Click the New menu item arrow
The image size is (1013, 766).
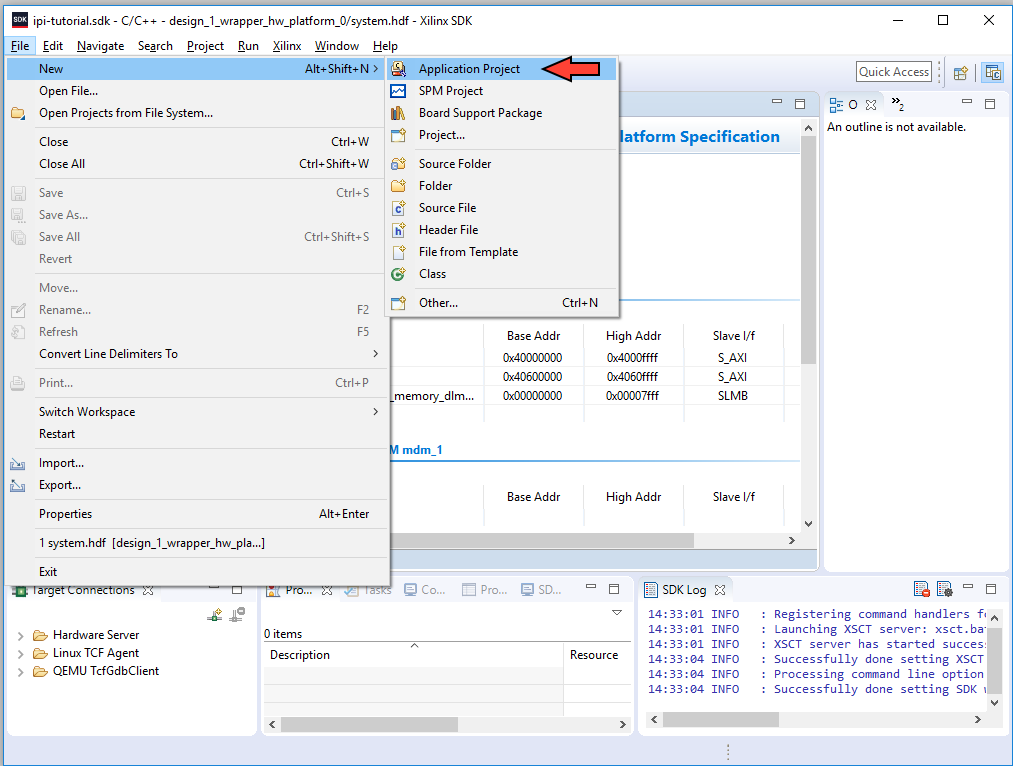pyautogui.click(x=375, y=68)
